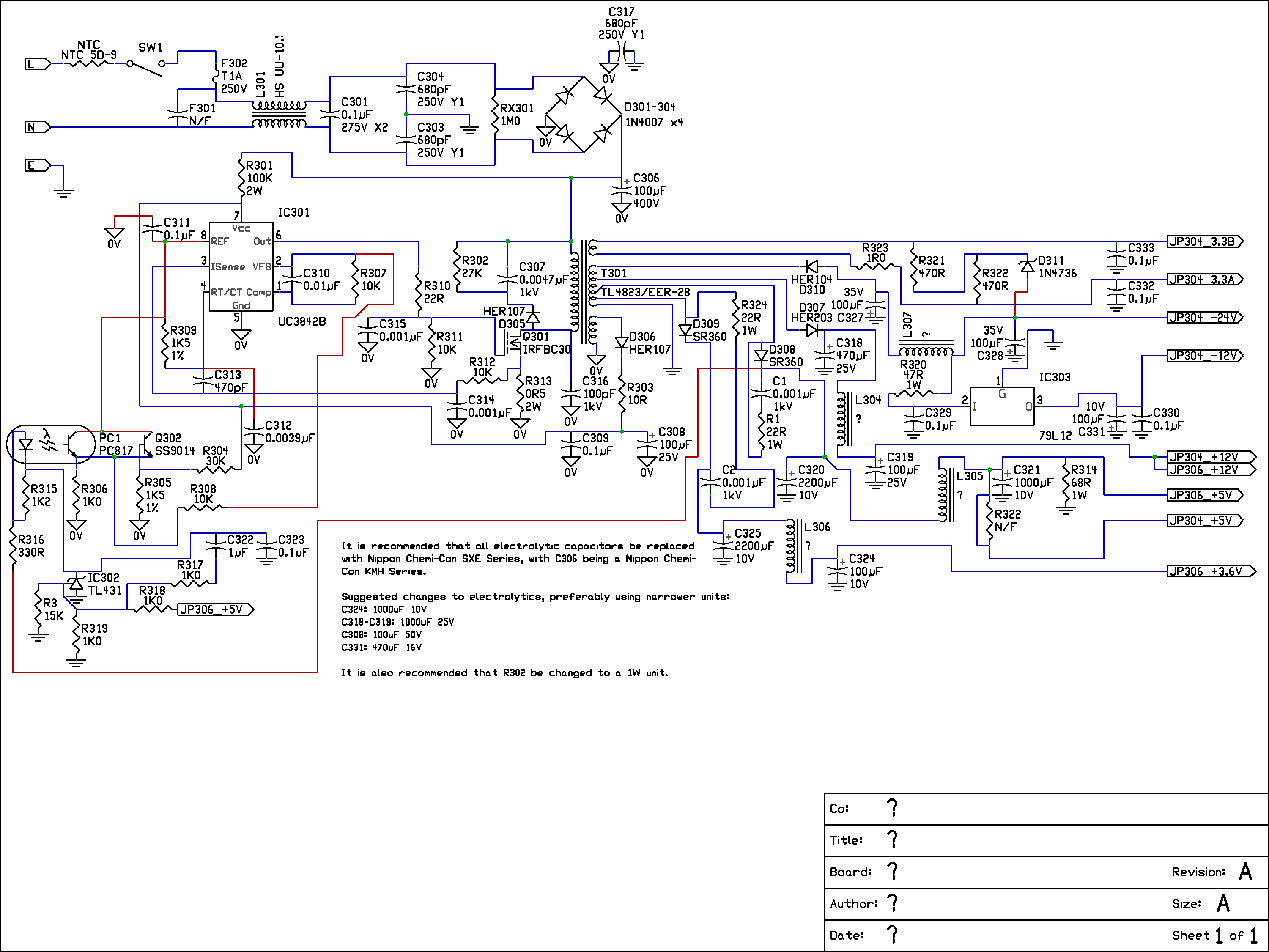Select the 'C308: 100uF 50V' note line
1269x952 pixels.
point(381,635)
